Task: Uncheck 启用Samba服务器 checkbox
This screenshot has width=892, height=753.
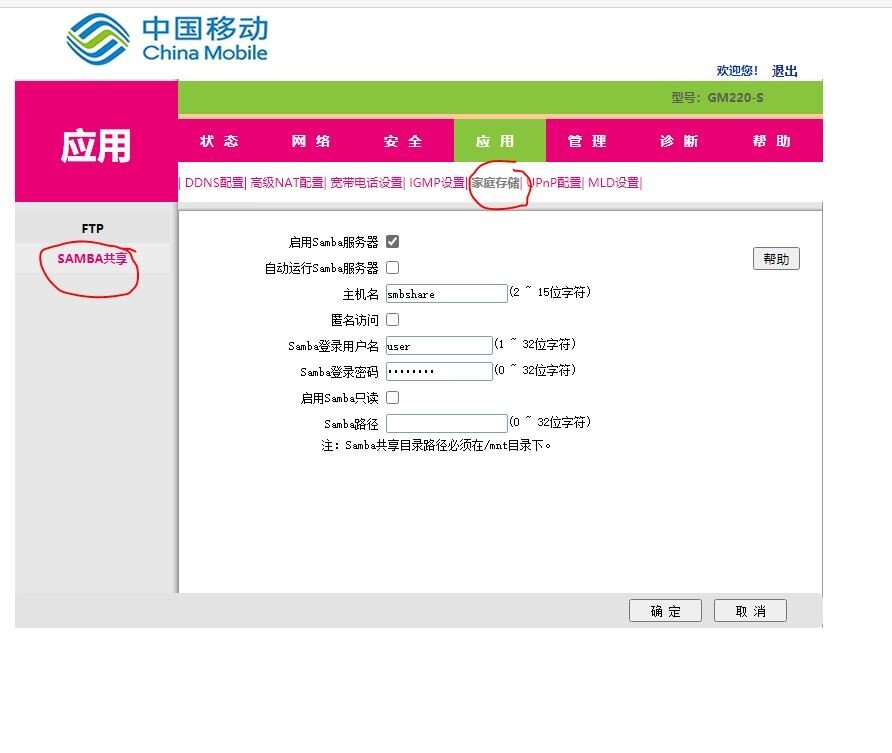Action: coord(393,242)
